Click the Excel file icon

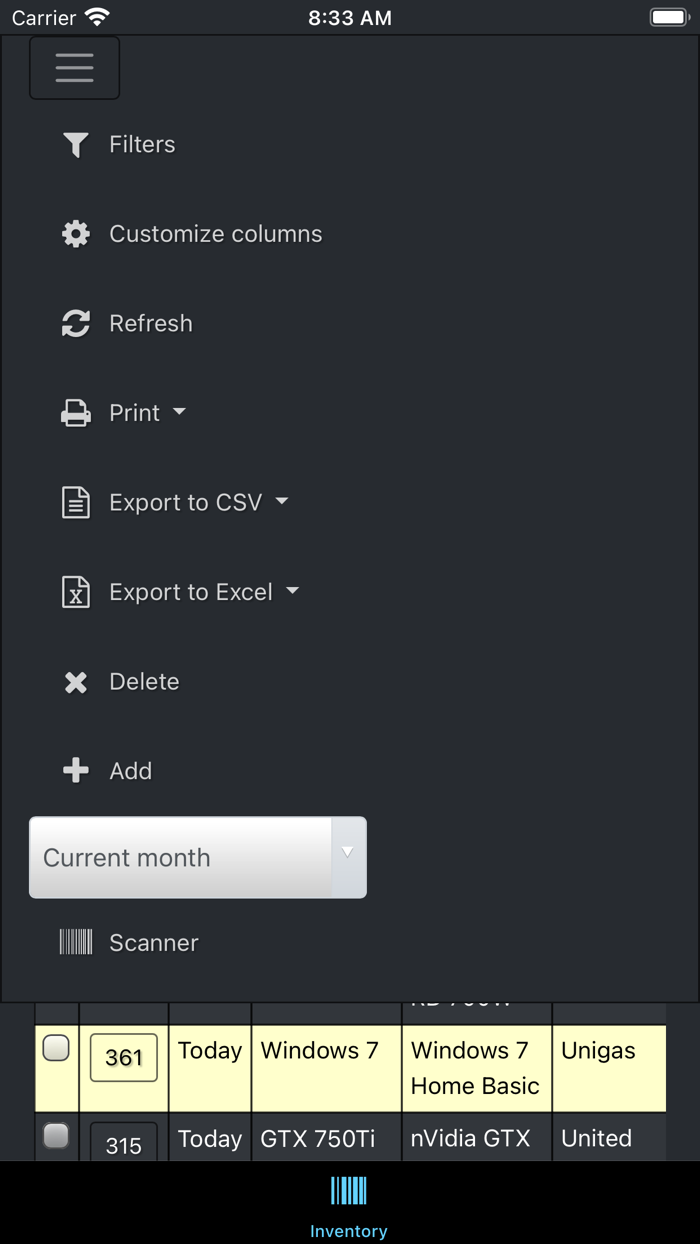(76, 592)
